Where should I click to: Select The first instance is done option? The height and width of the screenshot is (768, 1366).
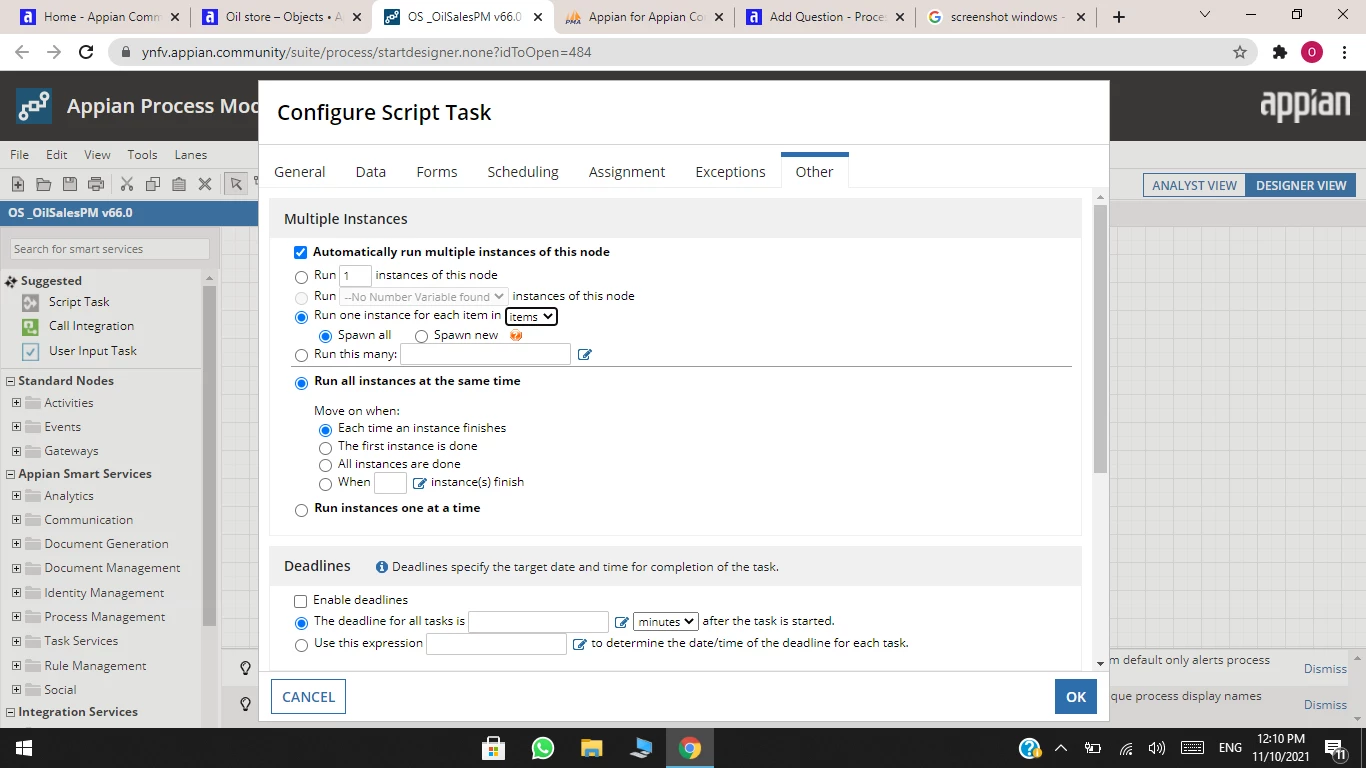325,448
